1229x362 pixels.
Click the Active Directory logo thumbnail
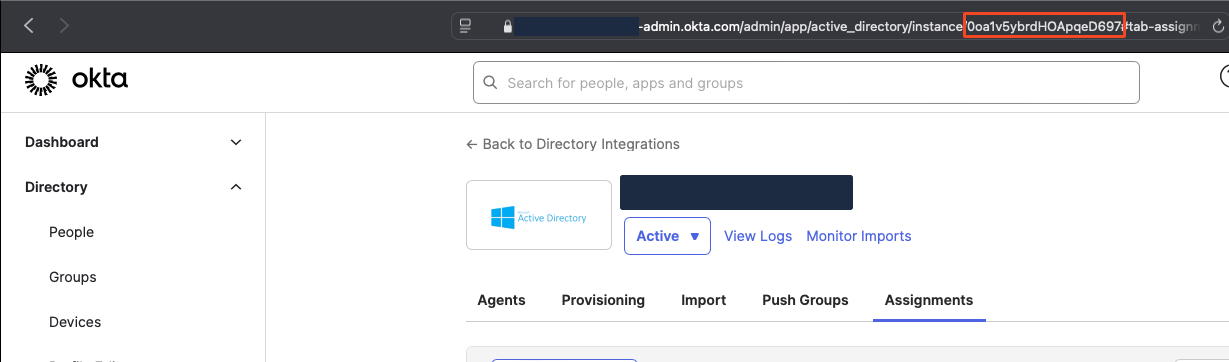[x=539, y=215]
